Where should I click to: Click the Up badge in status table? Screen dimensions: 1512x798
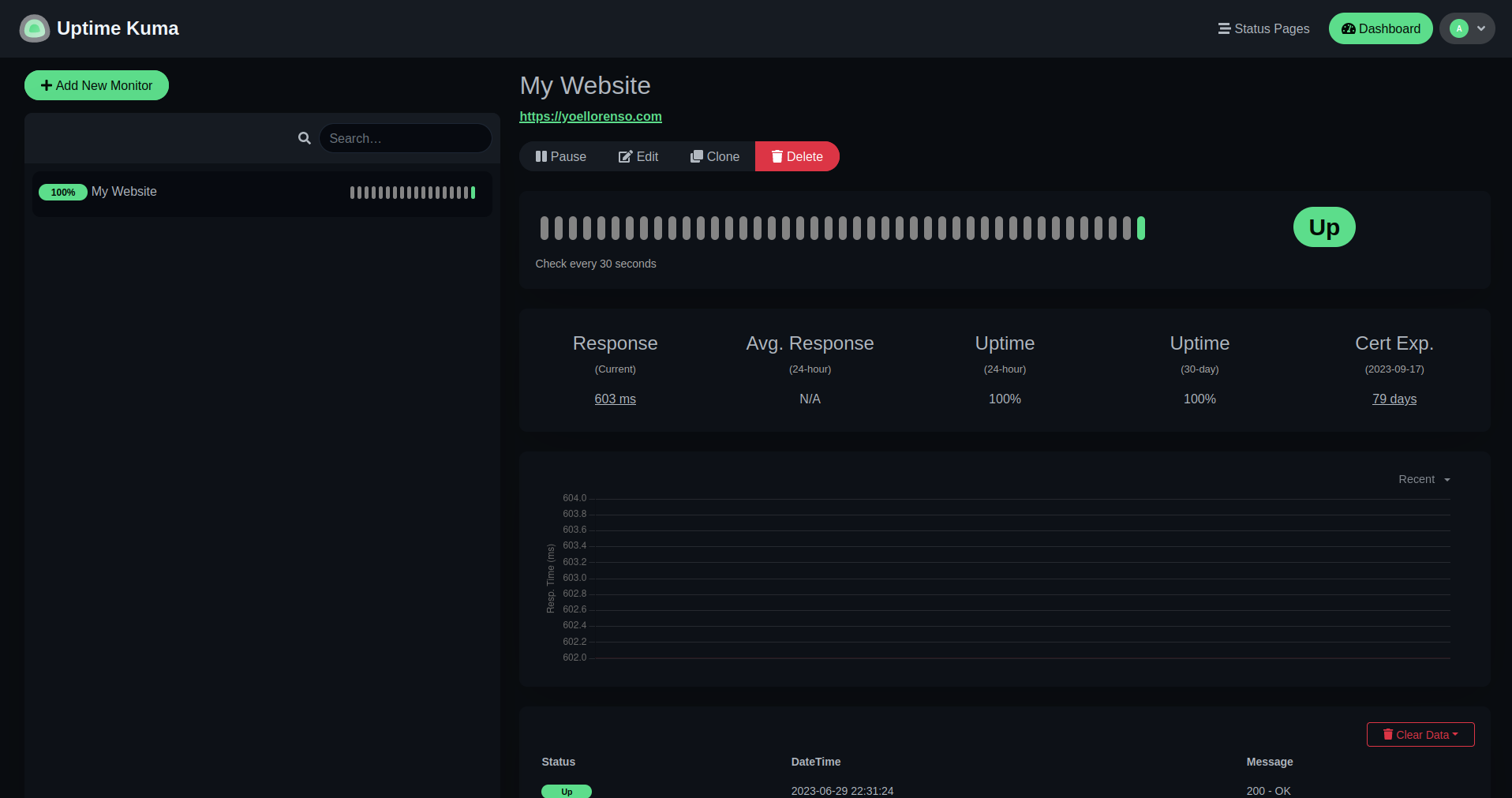click(x=567, y=791)
